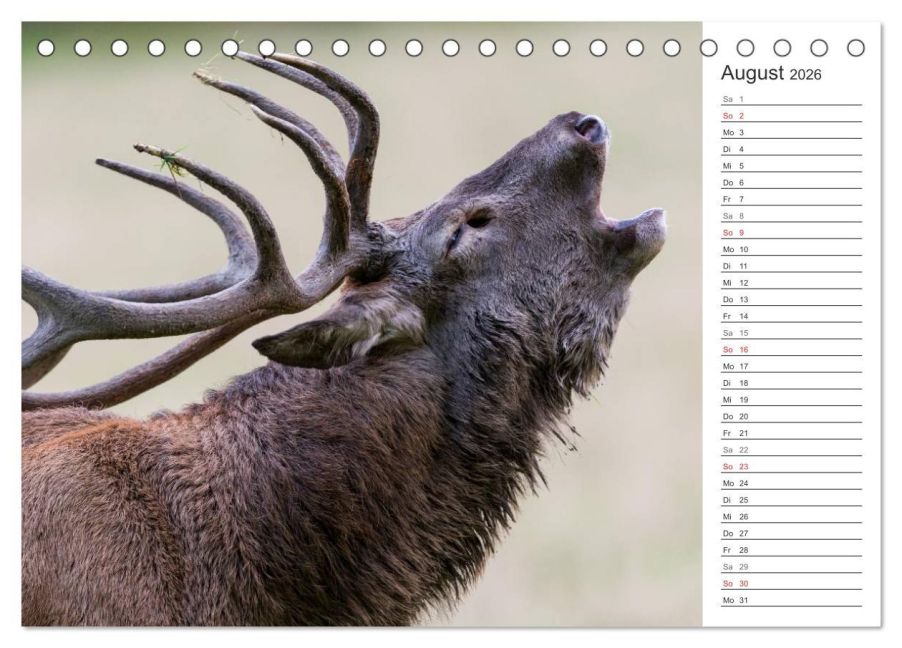Choose the Mi 19 date row
This screenshot has width=902, height=648.
tap(790, 400)
